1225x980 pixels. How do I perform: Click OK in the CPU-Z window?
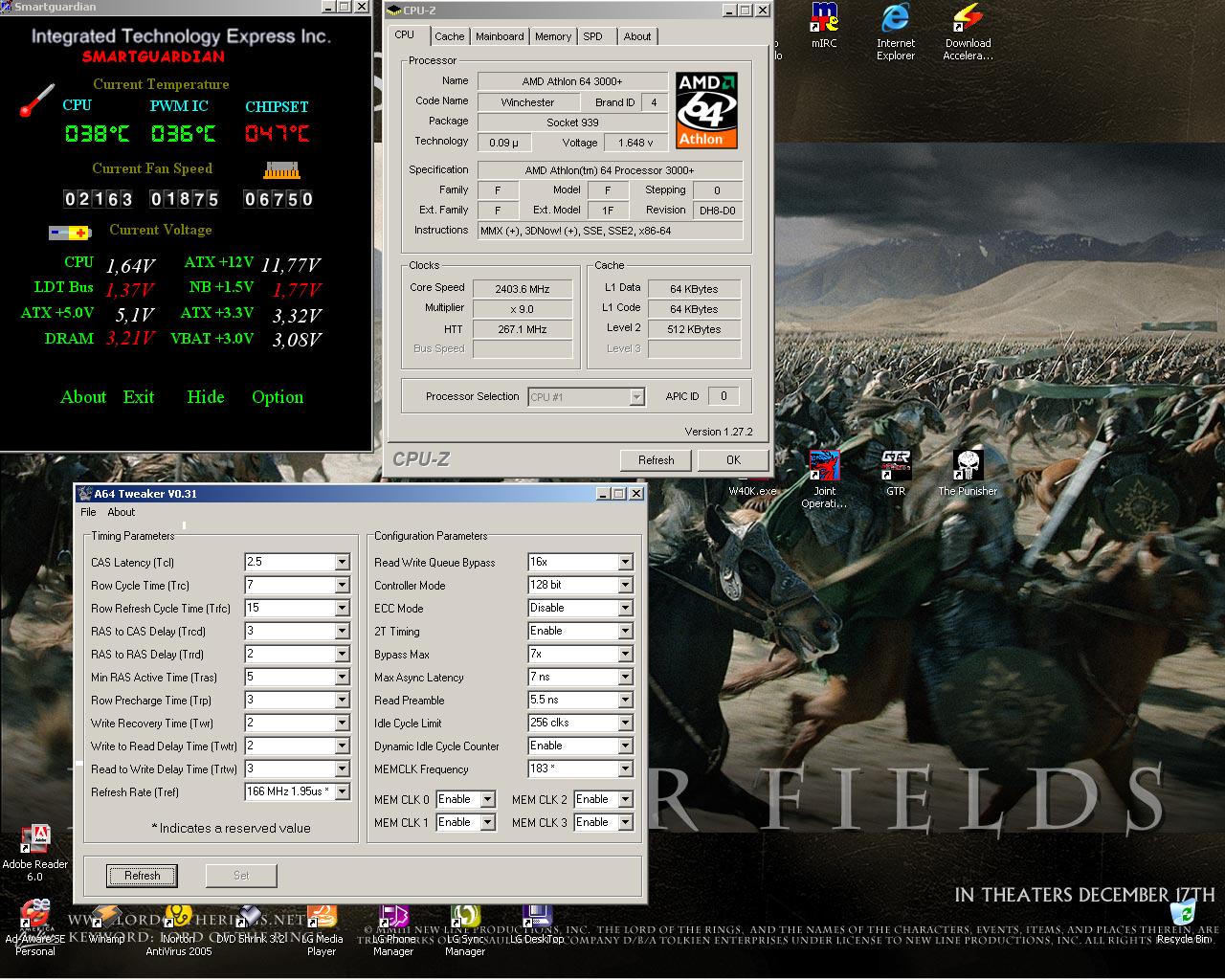tap(733, 460)
